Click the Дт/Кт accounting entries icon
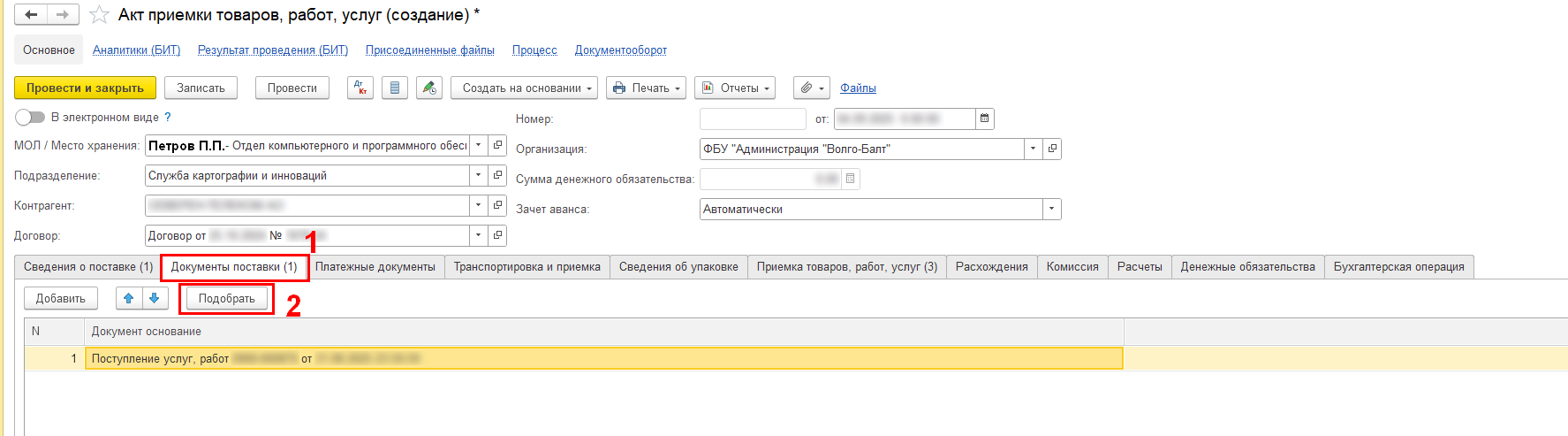Viewport: 1568px width, 436px height. [360, 88]
